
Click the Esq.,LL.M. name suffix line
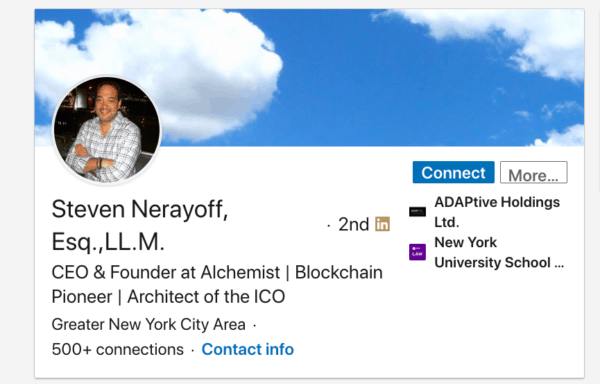click(x=108, y=242)
